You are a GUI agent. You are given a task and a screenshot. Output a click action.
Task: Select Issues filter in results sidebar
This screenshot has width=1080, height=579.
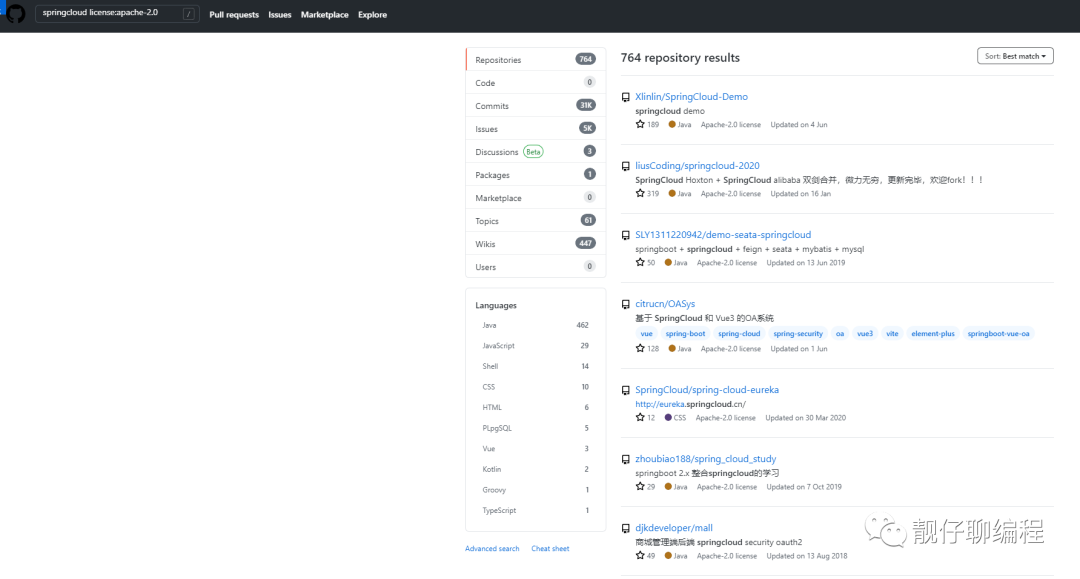(536, 129)
